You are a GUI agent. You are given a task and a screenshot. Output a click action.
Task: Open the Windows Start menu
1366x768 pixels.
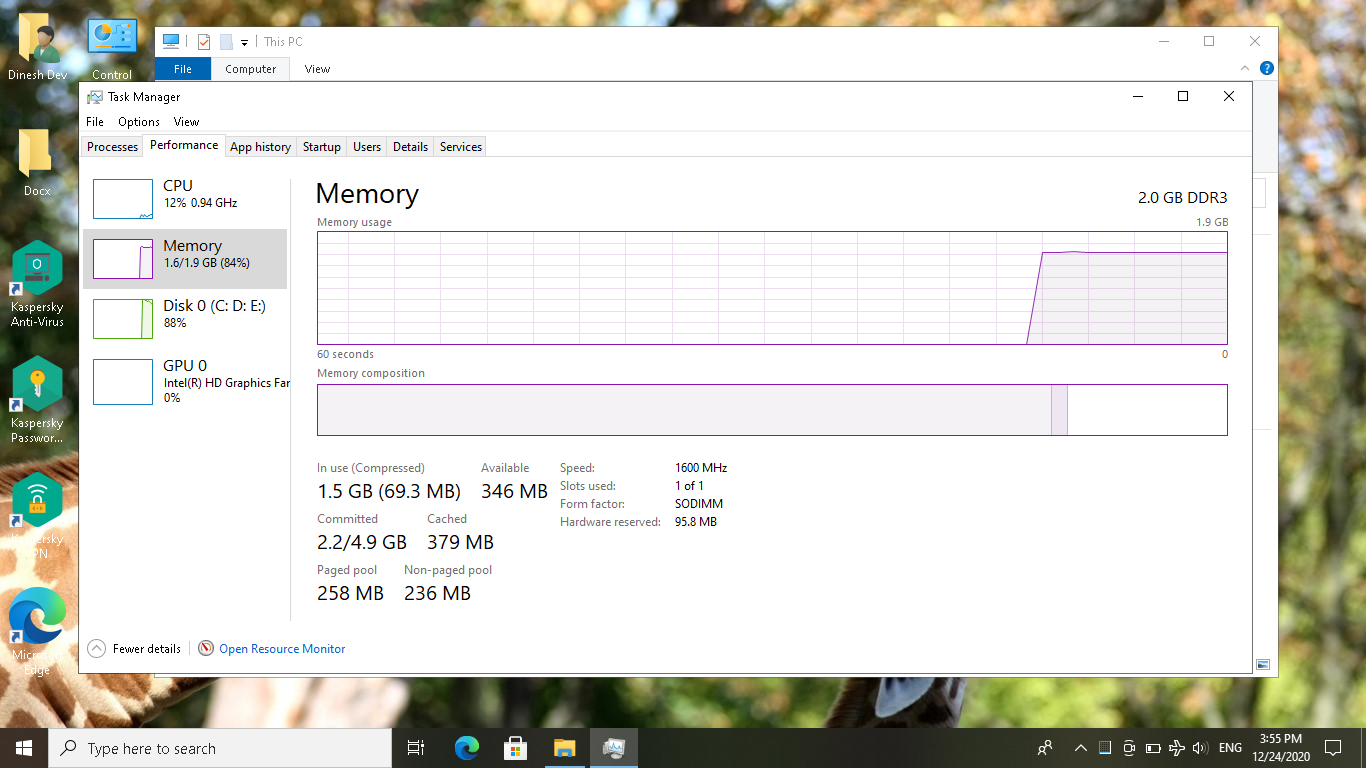[x=24, y=748]
